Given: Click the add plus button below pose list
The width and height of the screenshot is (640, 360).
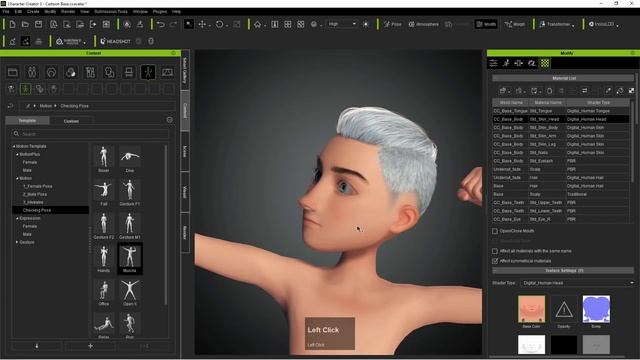Looking at the screenshot, I should coord(90,346).
